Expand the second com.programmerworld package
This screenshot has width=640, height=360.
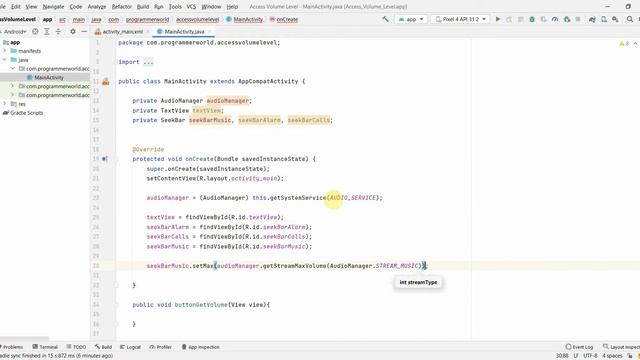(13, 86)
